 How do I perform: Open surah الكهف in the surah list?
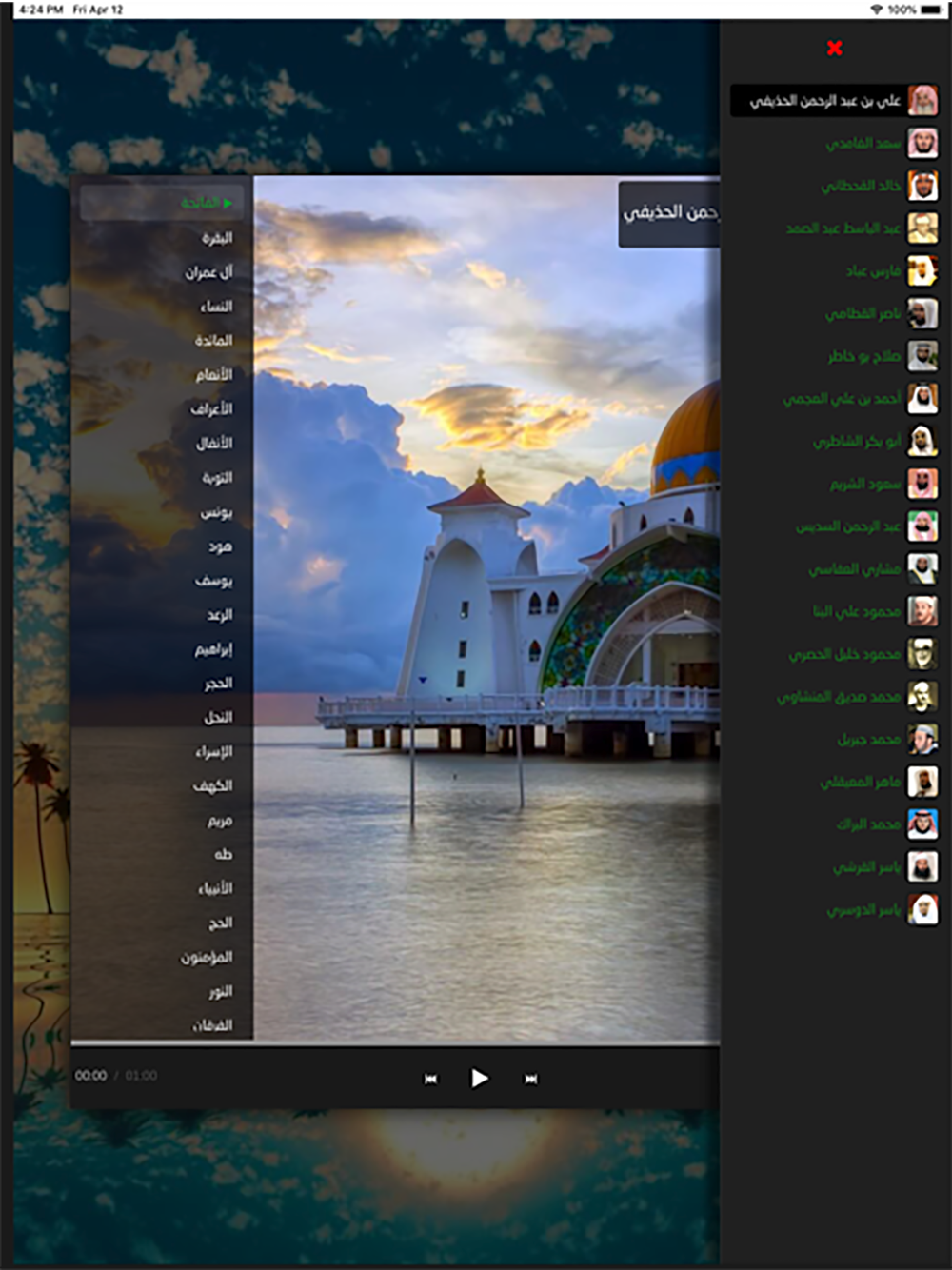(x=212, y=786)
